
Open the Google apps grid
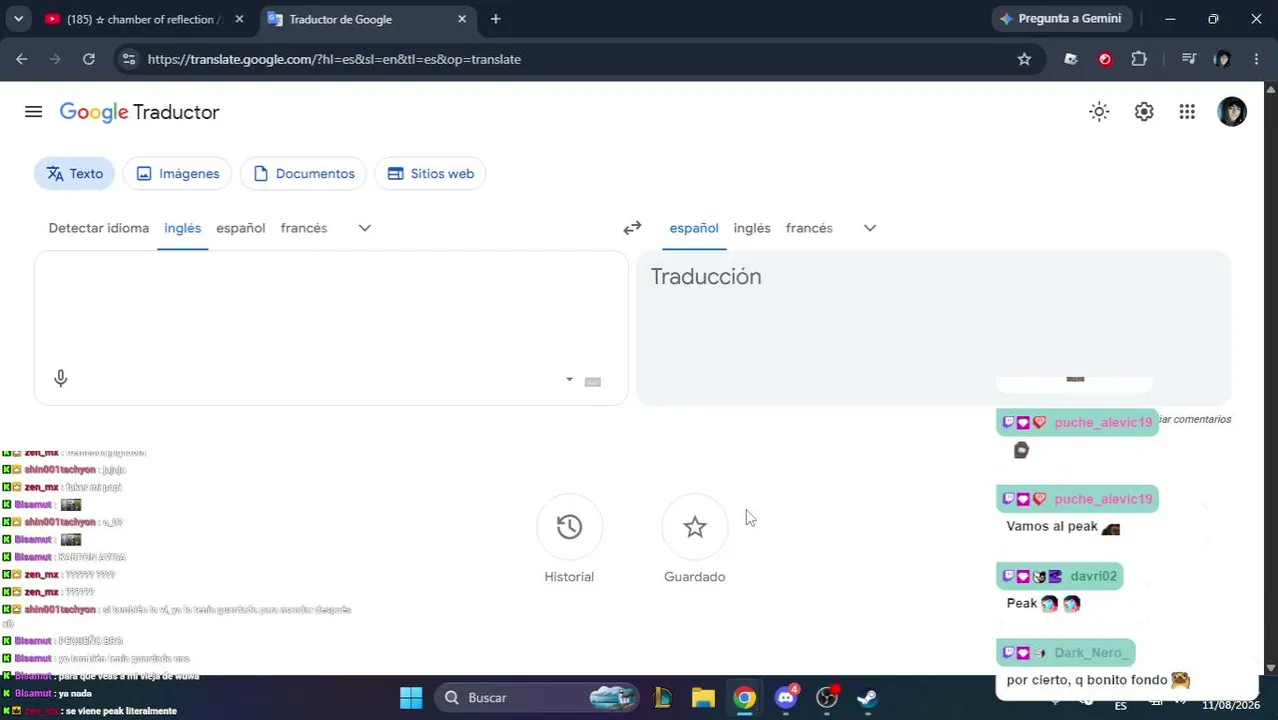[1187, 112]
